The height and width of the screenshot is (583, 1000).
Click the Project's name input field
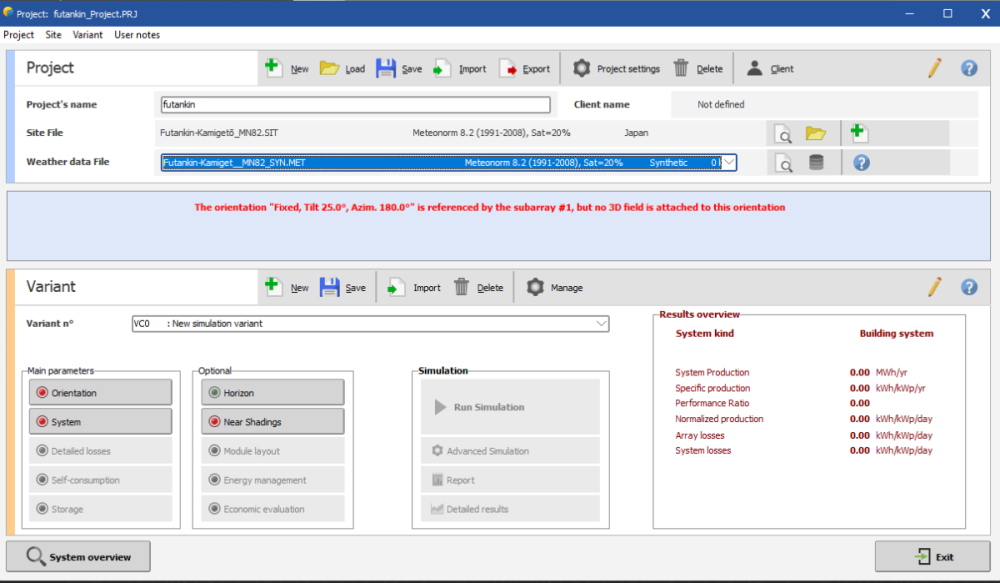click(355, 105)
